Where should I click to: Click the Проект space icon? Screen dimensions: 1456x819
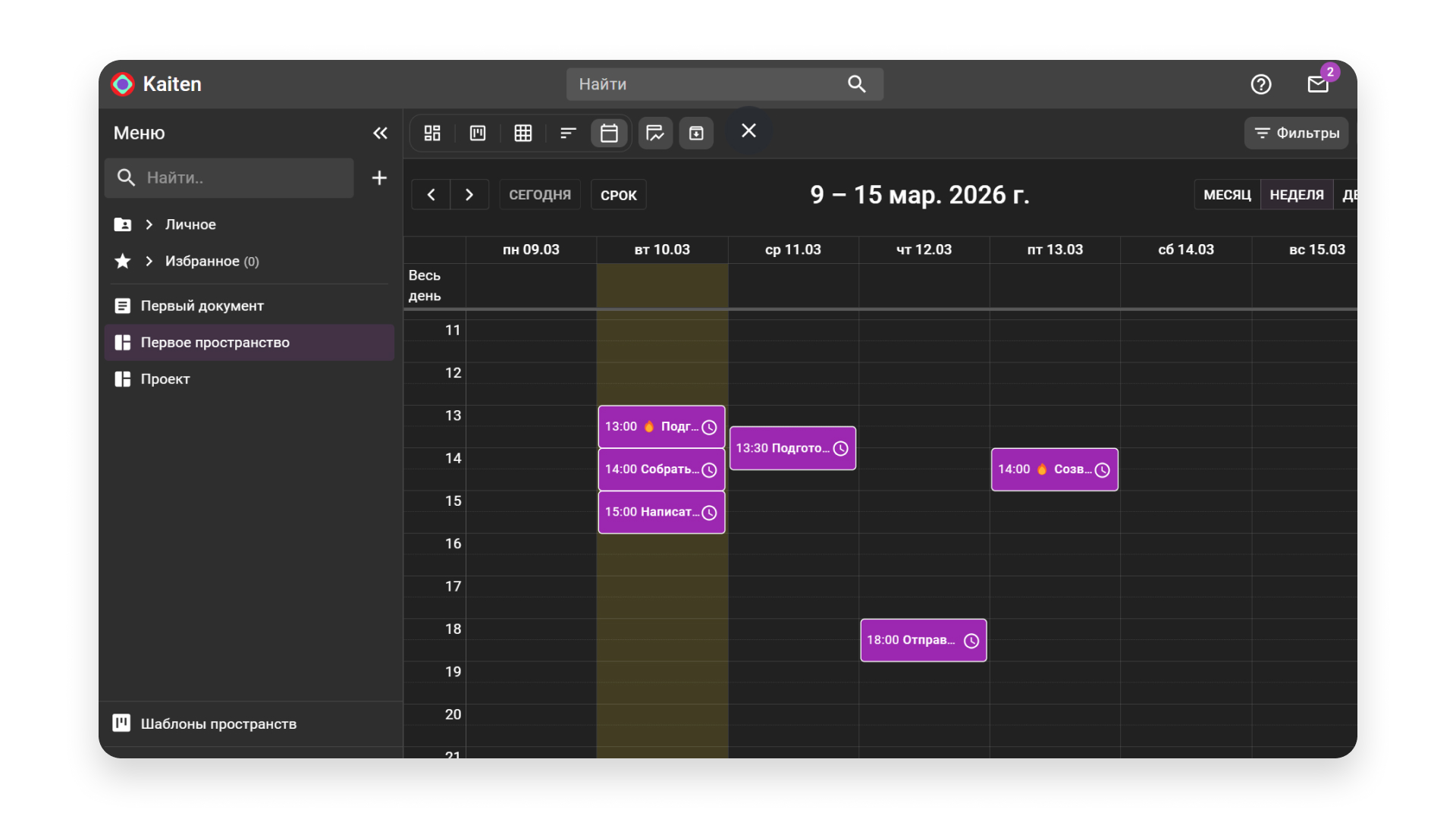122,378
